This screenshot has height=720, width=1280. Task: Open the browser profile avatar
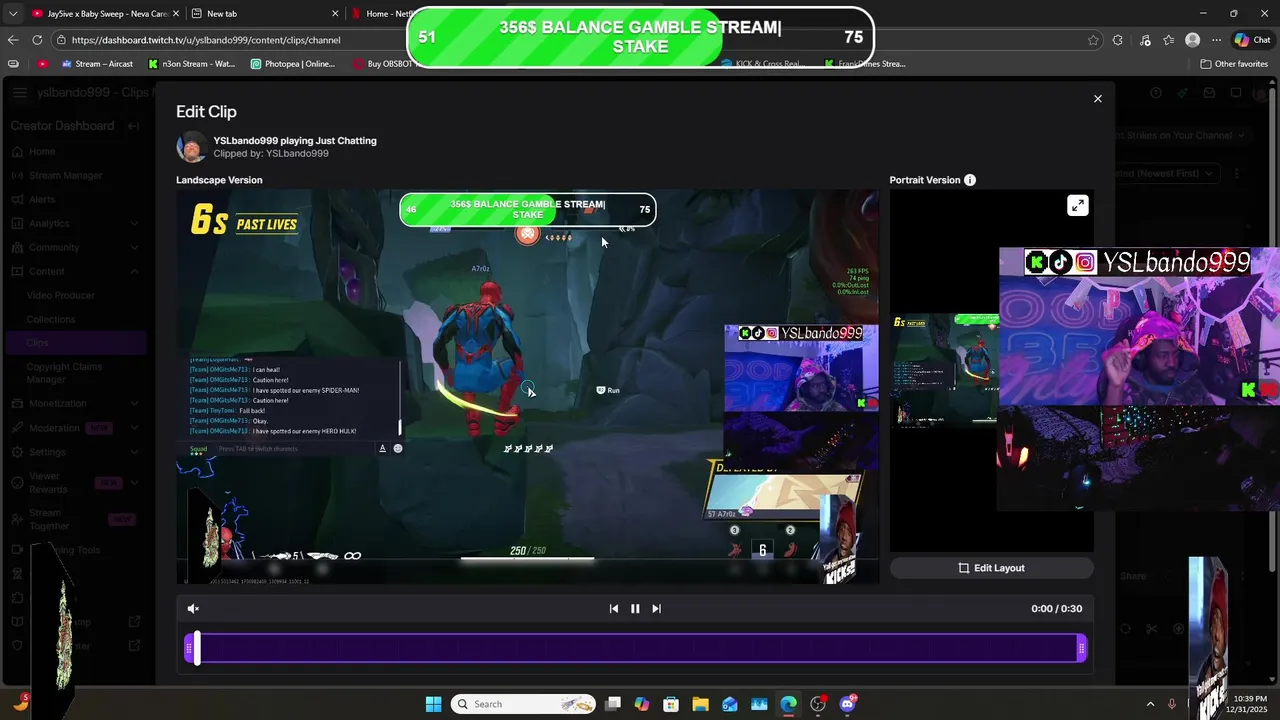1192,40
